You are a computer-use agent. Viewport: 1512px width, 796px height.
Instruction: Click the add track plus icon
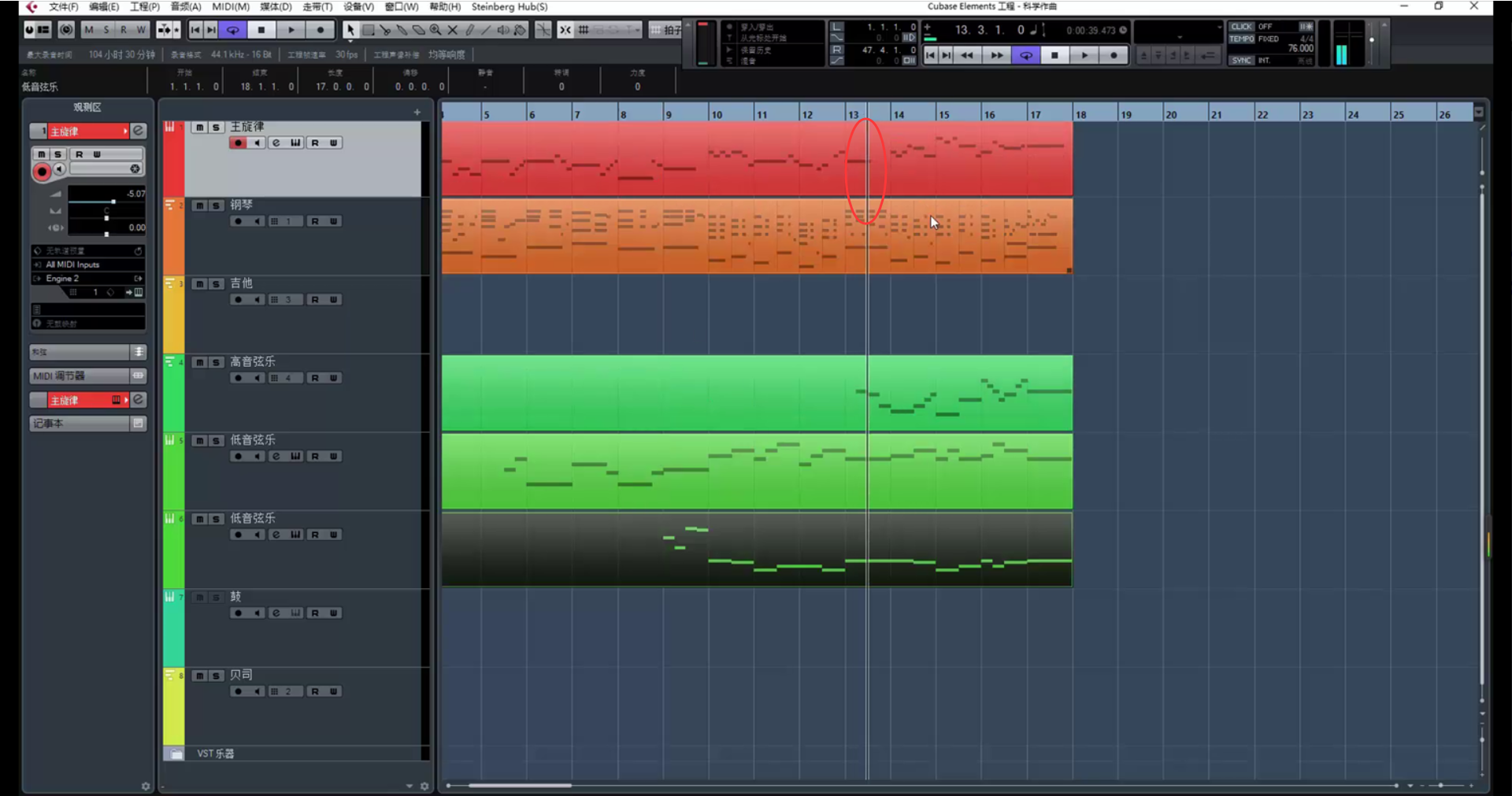point(417,113)
